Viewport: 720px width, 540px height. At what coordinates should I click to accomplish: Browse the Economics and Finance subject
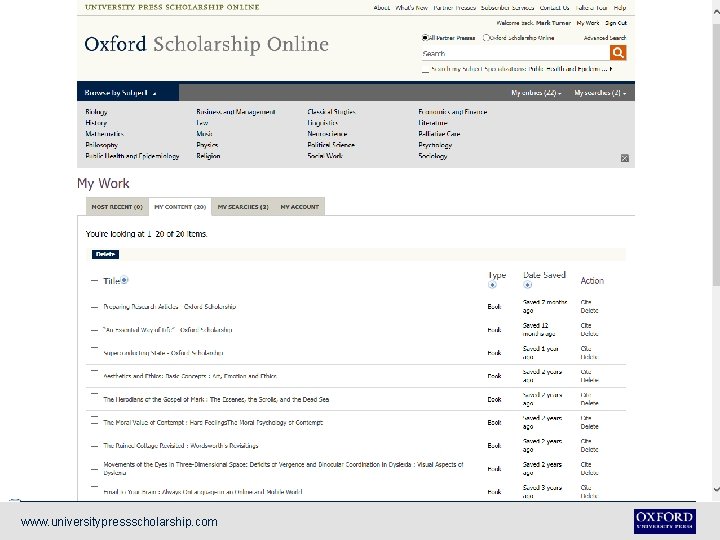pos(452,112)
